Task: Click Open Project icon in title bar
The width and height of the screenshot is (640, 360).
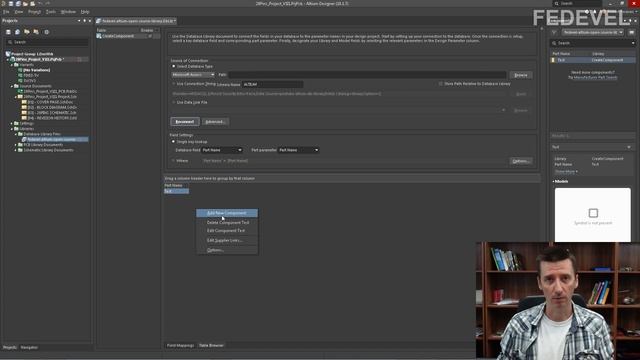Action: pos(32,3)
